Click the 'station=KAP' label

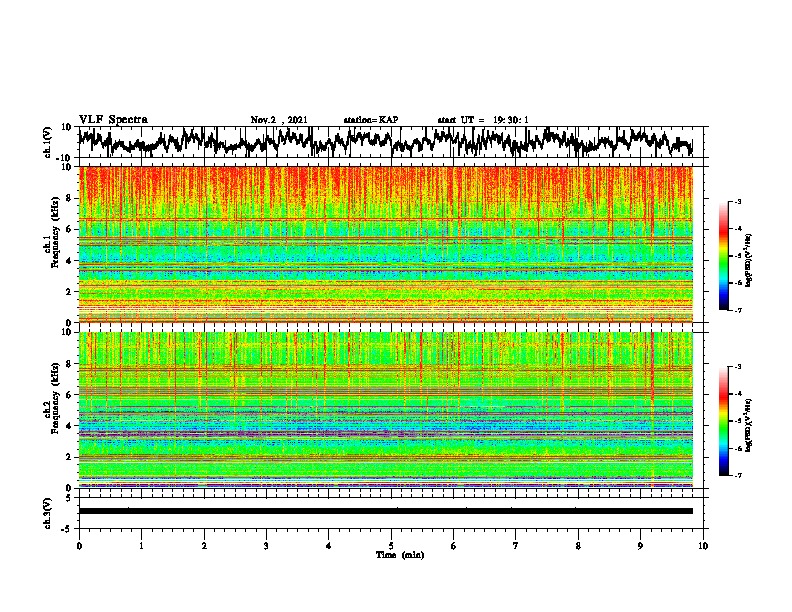pos(371,120)
